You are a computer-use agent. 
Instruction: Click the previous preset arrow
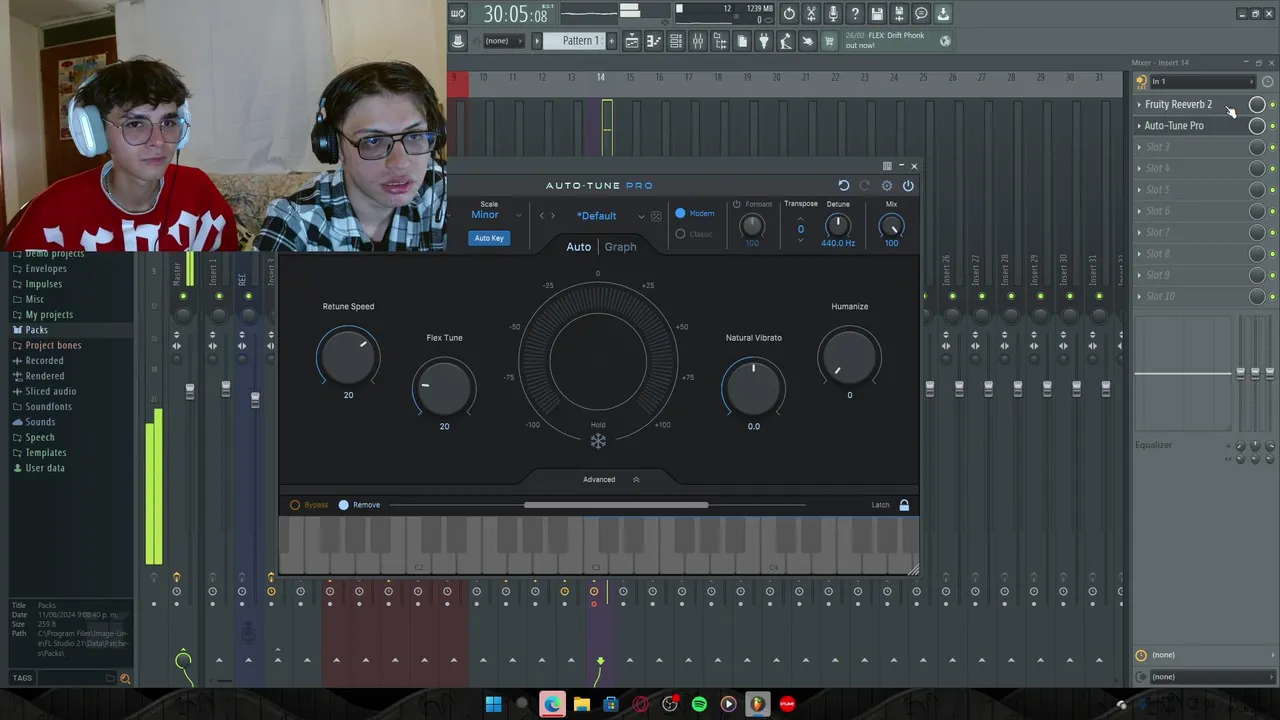point(542,216)
